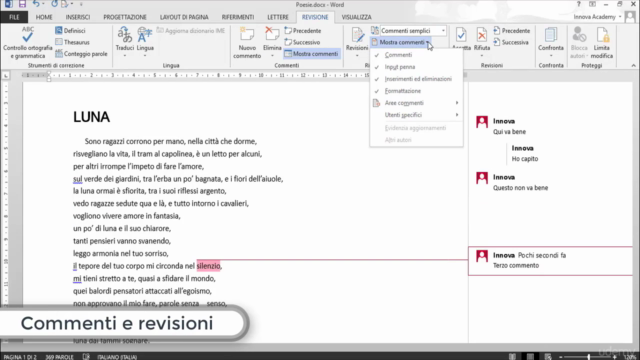Viewport: 640px width, 360px height.
Task: Undo the last action
Action: click(x=36, y=4)
